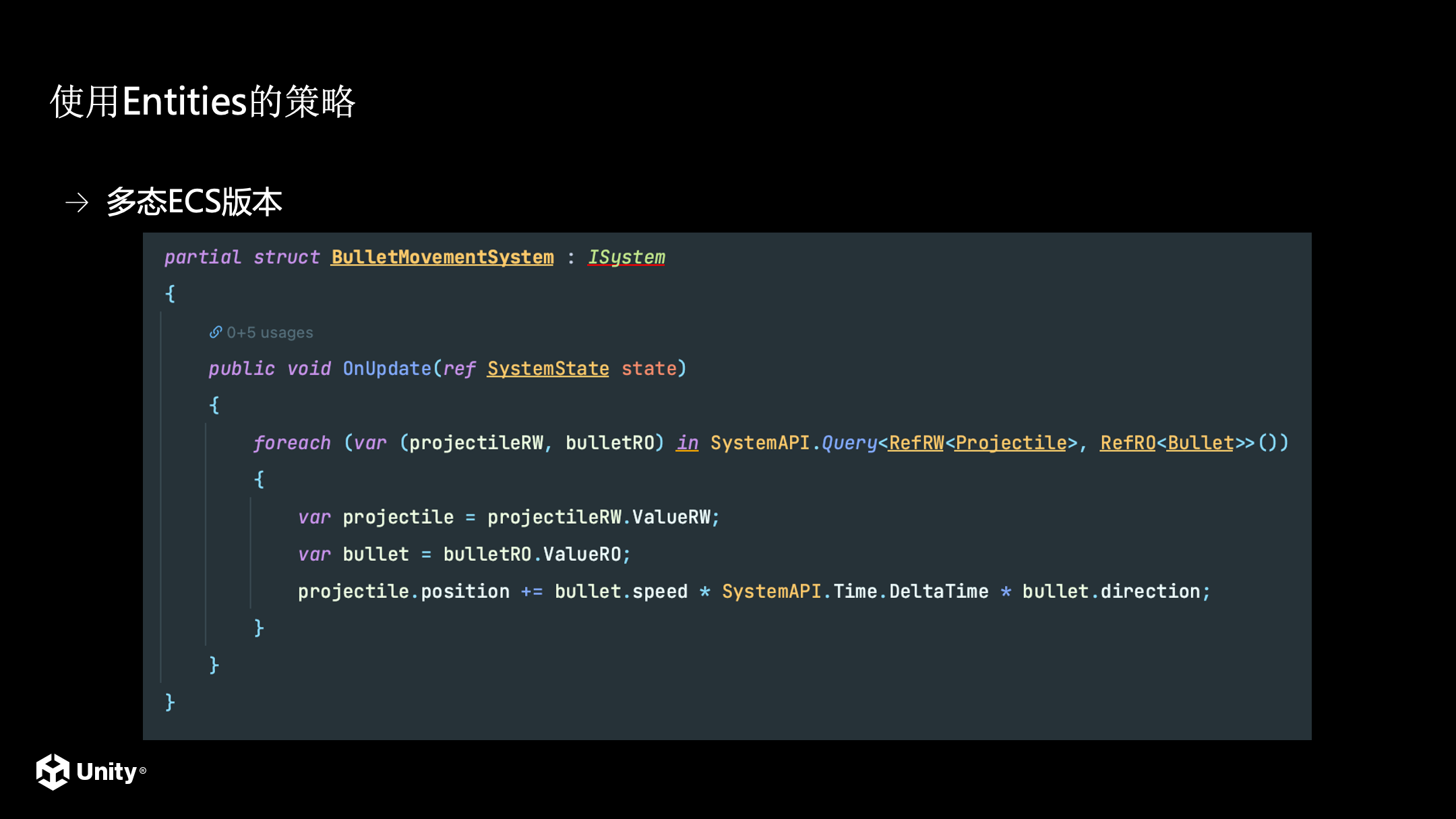Click the Projectile type in the query
Viewport: 1456px width, 819px height.
point(1011,443)
